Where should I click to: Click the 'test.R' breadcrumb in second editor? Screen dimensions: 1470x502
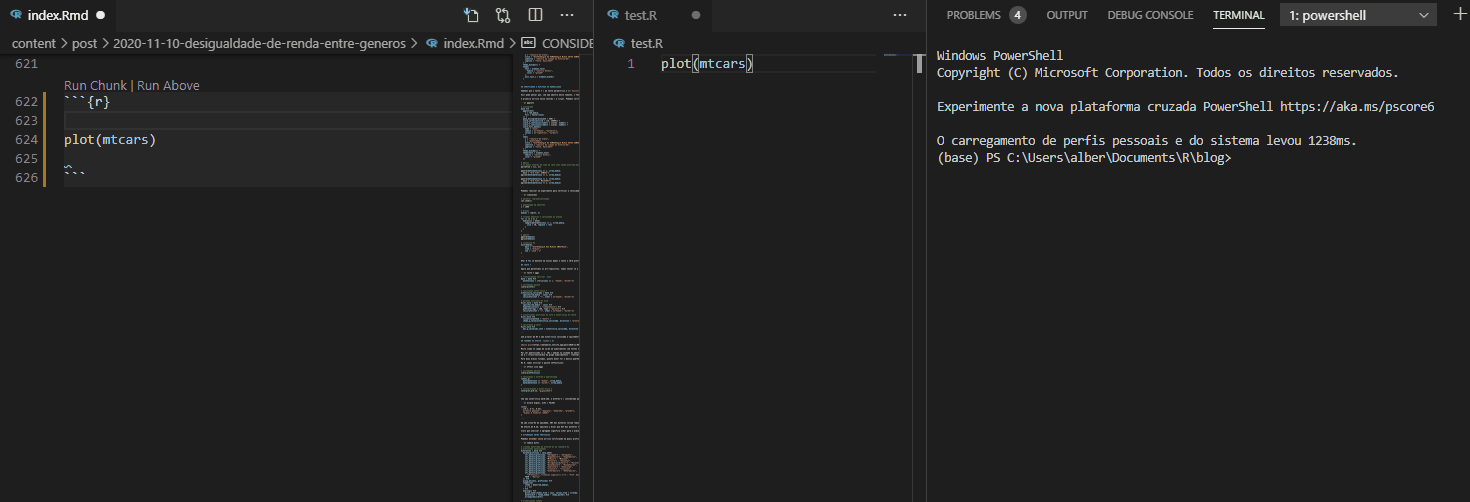[646, 44]
